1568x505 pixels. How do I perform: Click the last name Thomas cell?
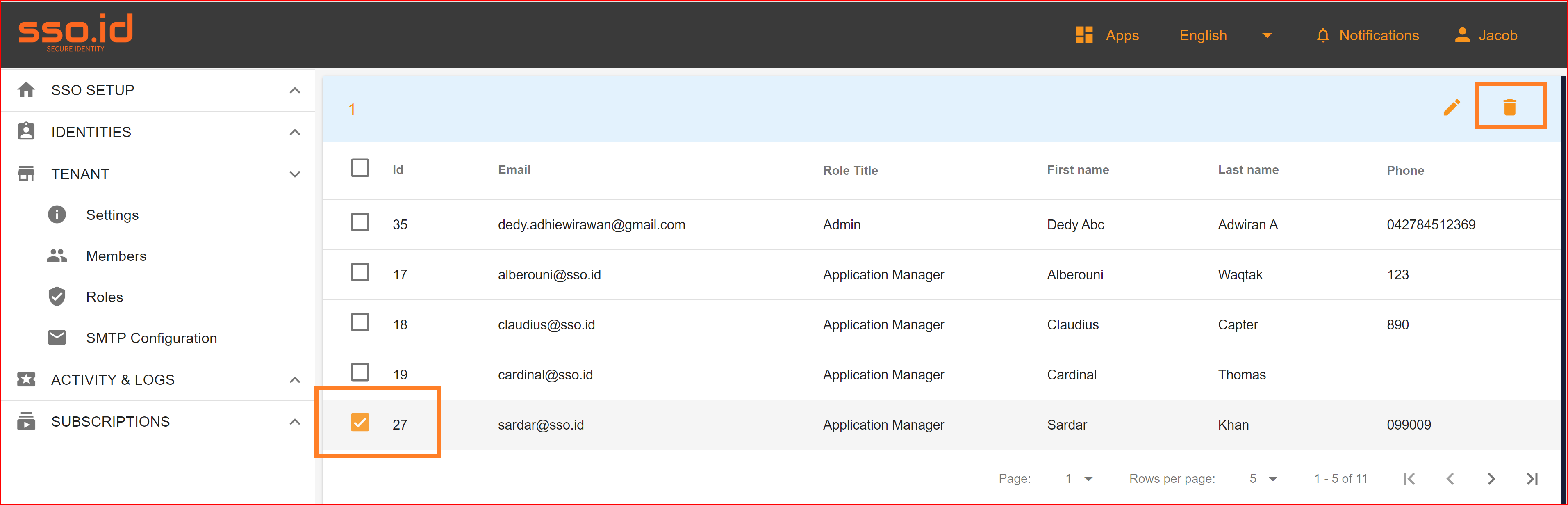[1242, 375]
